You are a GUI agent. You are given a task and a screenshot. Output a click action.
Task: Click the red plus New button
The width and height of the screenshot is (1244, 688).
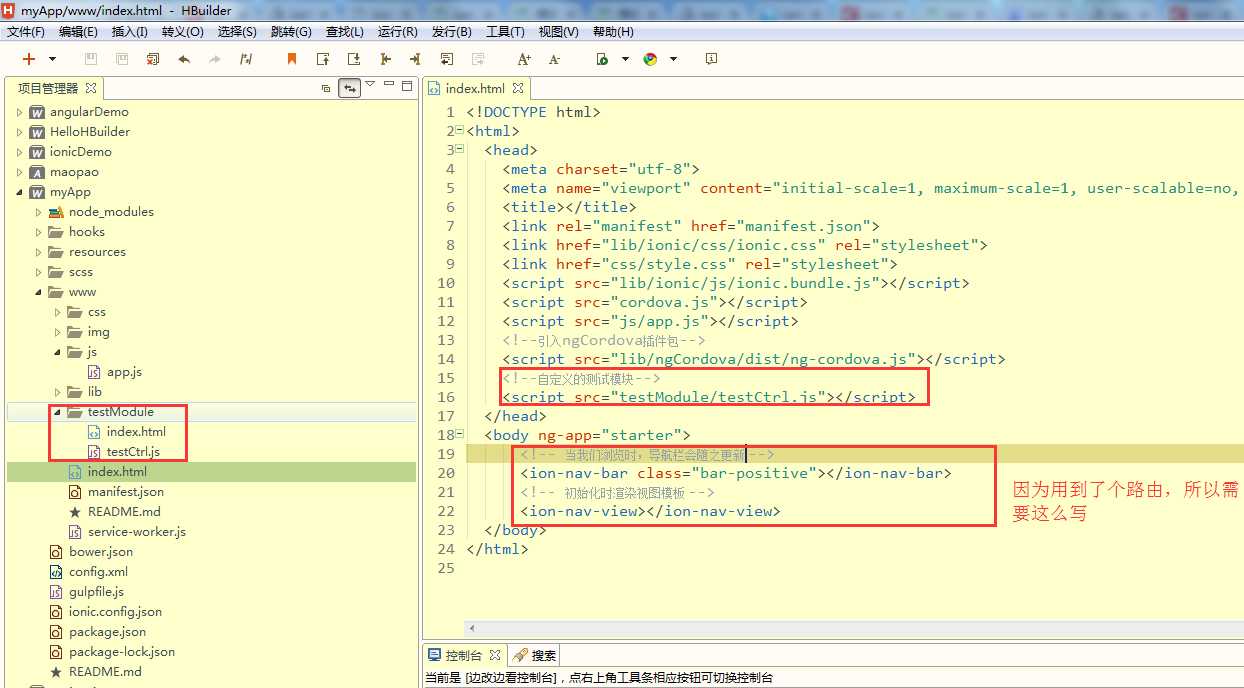(29, 59)
